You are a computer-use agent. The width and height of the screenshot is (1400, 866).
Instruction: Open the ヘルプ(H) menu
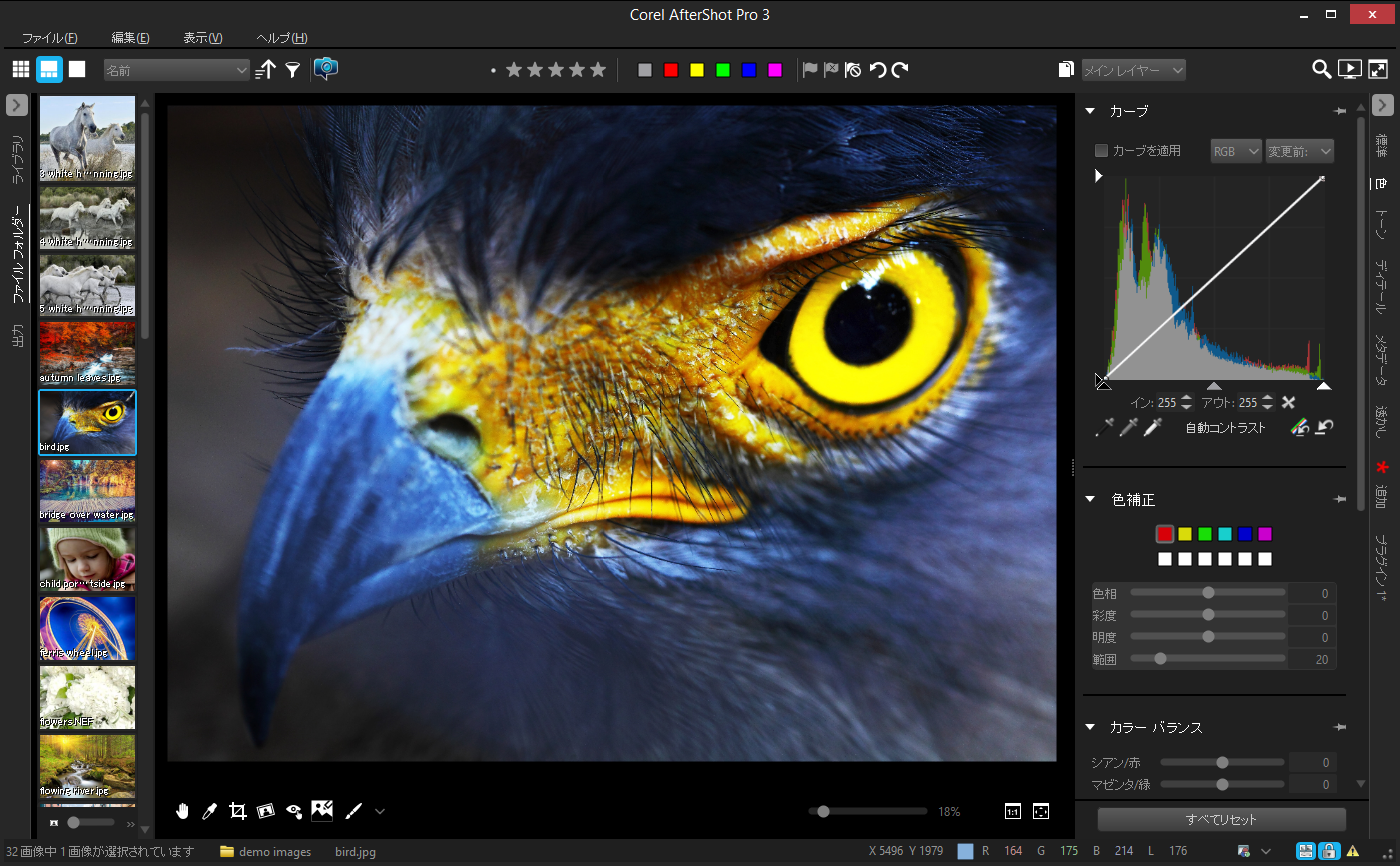(x=282, y=38)
